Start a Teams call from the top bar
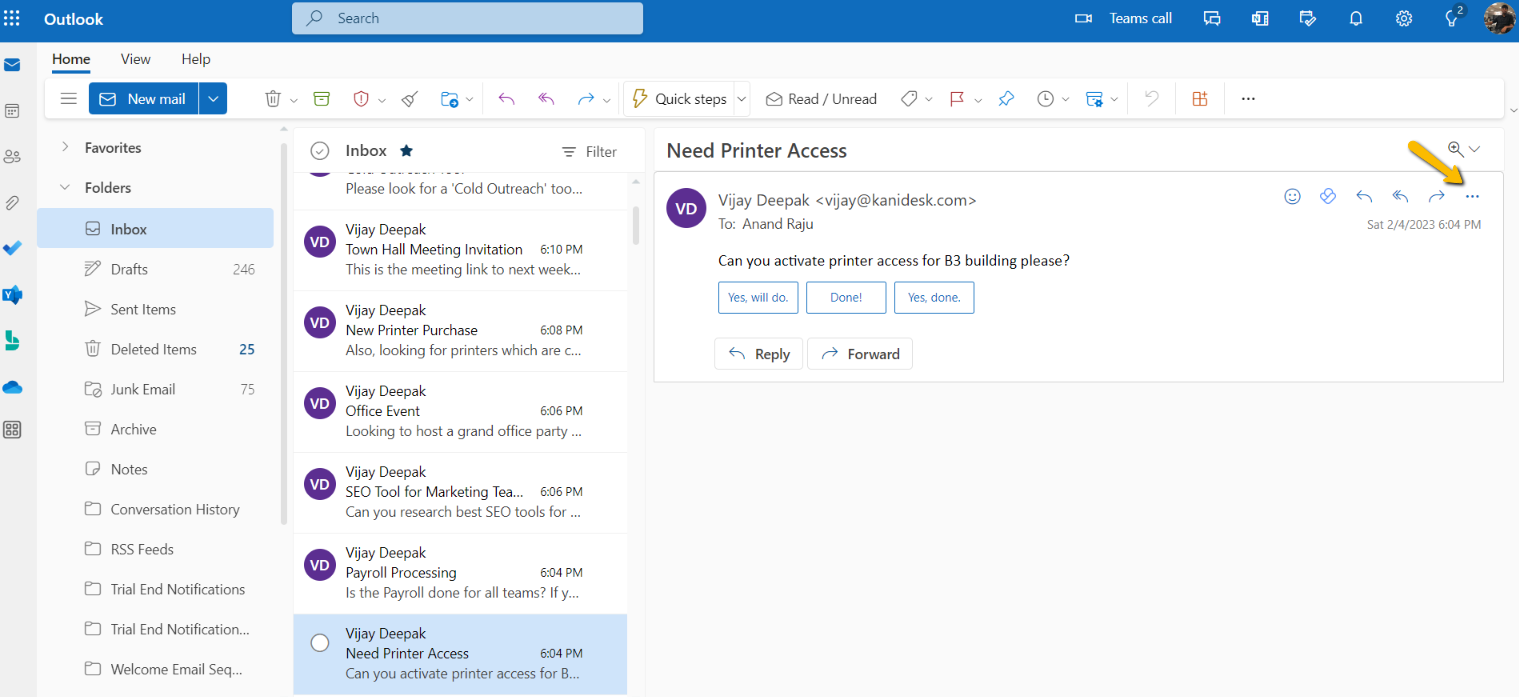Screen dimensions: 1519x697 [x=1122, y=18]
